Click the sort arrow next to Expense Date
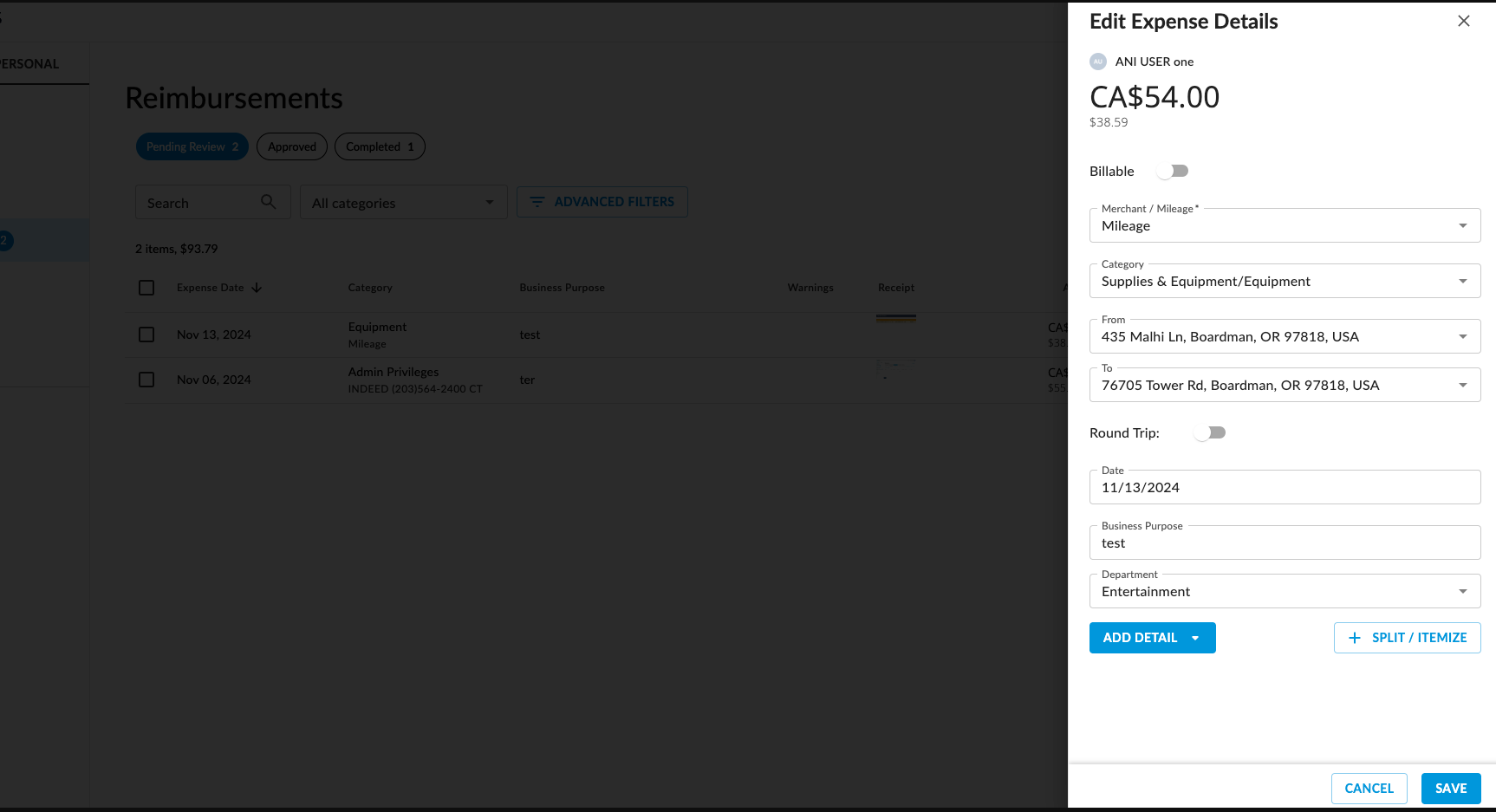This screenshot has height=812, width=1496. tap(257, 287)
